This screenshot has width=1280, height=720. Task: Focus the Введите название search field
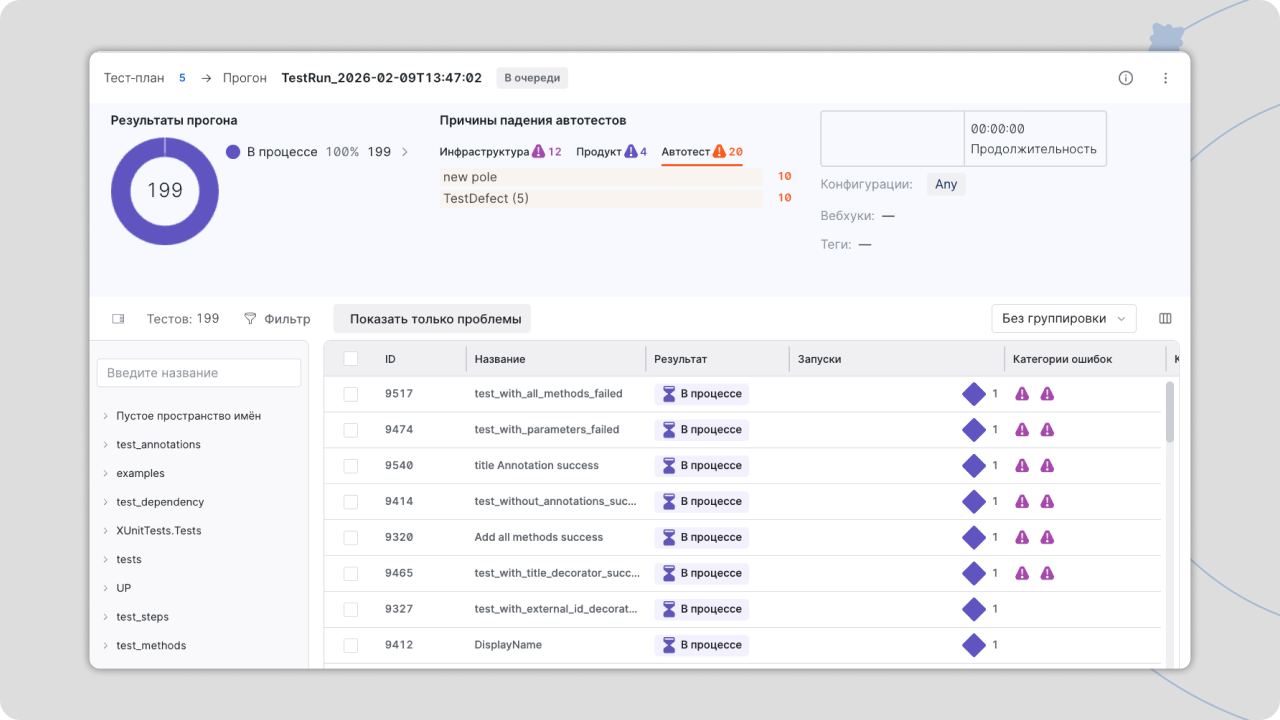pos(199,373)
